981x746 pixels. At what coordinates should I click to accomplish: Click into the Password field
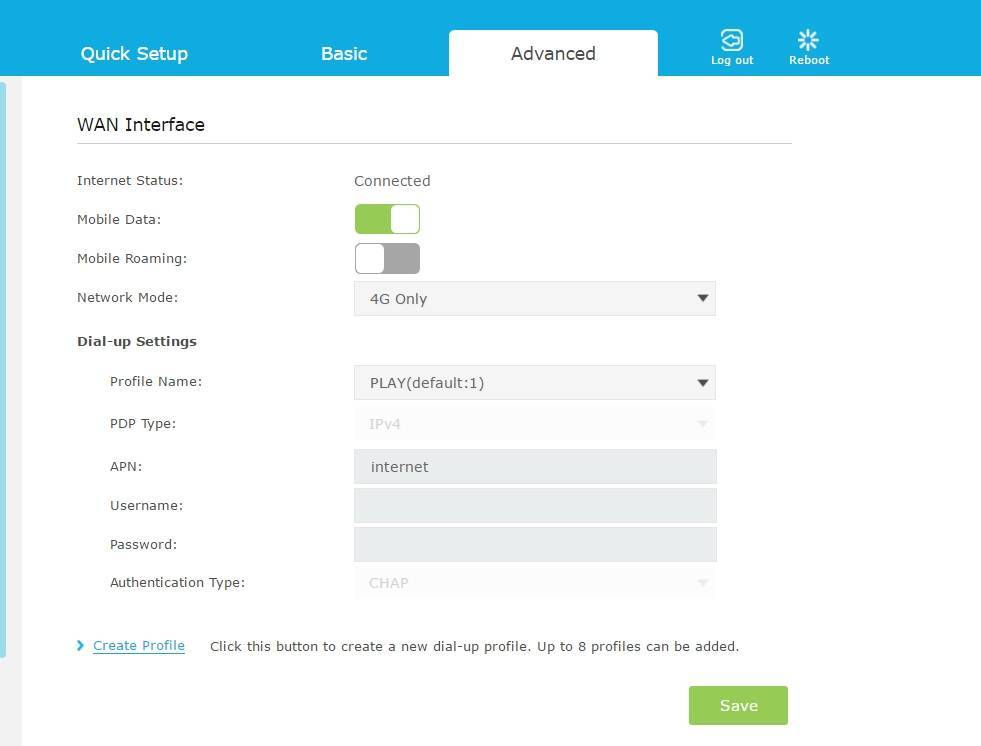tap(535, 545)
